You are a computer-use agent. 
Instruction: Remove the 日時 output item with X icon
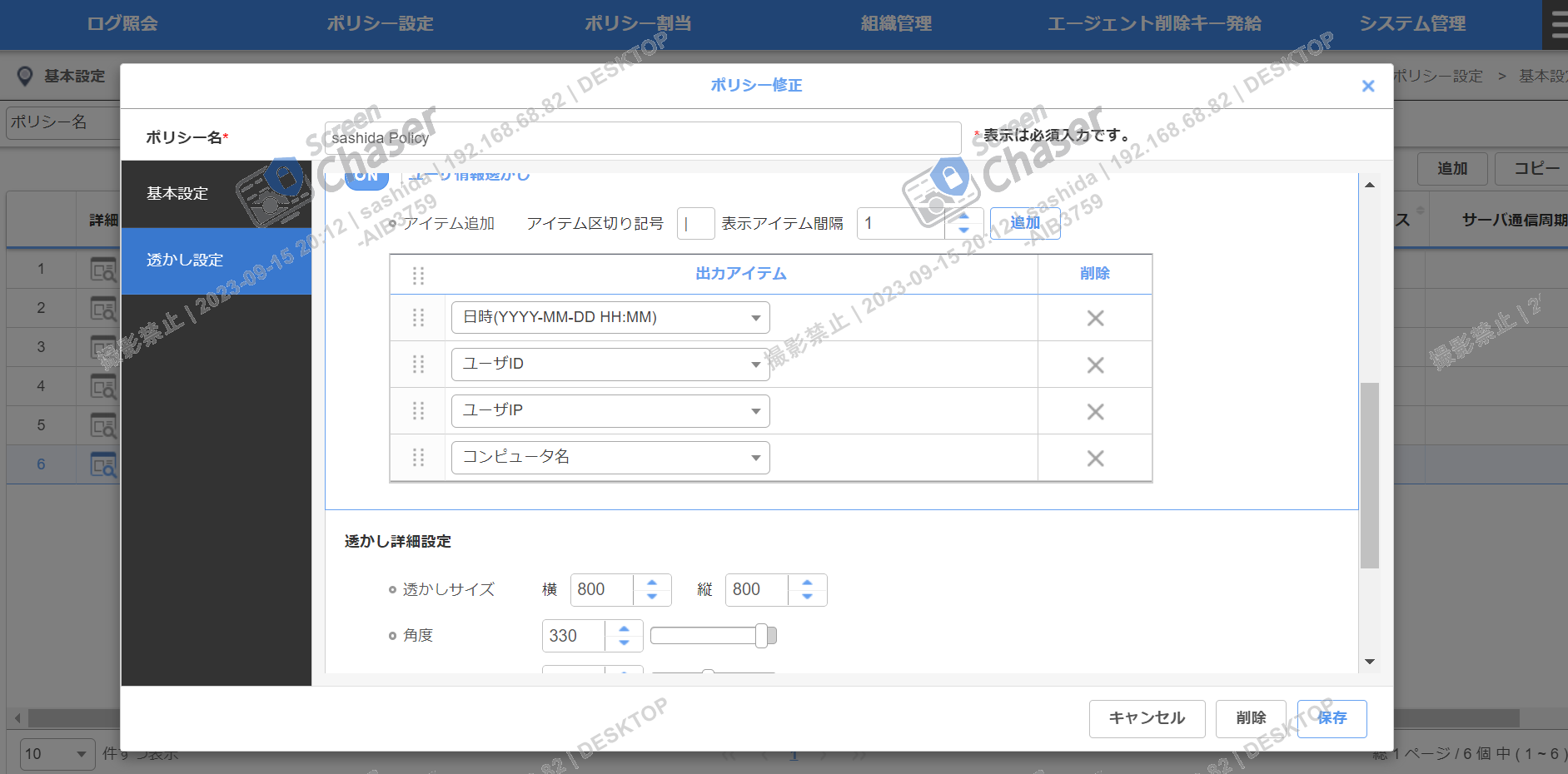(1094, 317)
